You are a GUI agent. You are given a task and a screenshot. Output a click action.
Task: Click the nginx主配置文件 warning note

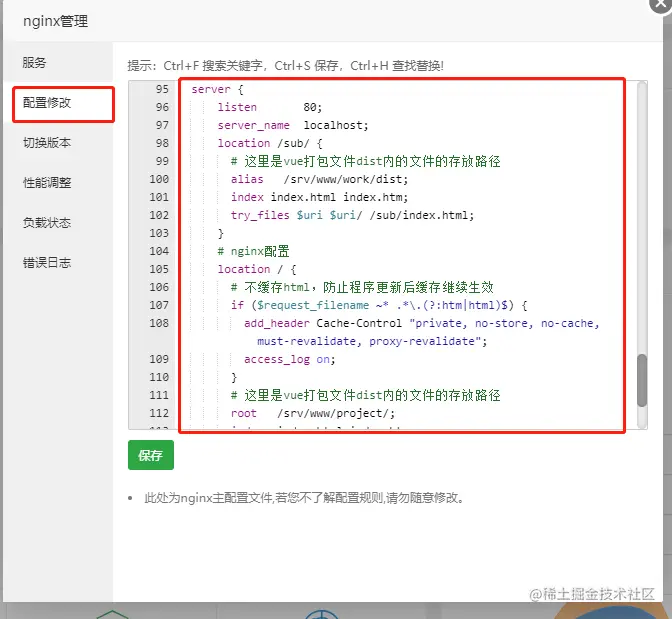click(304, 498)
